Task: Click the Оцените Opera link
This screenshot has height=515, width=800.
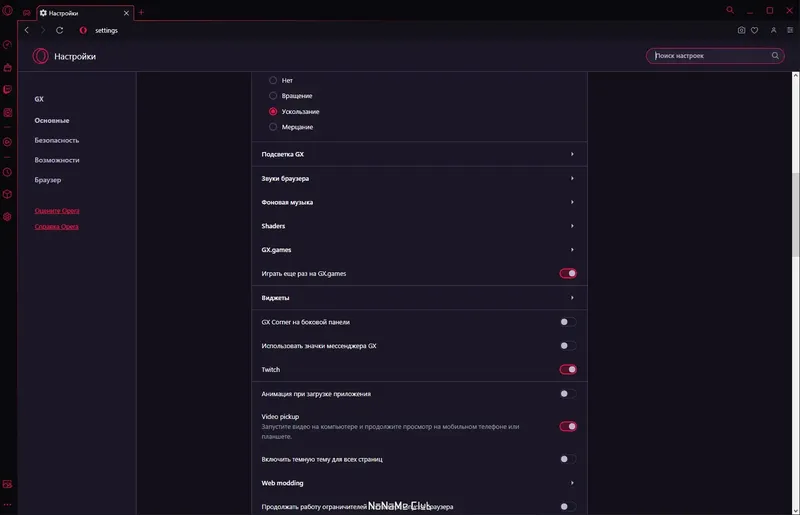Action: coord(57,210)
